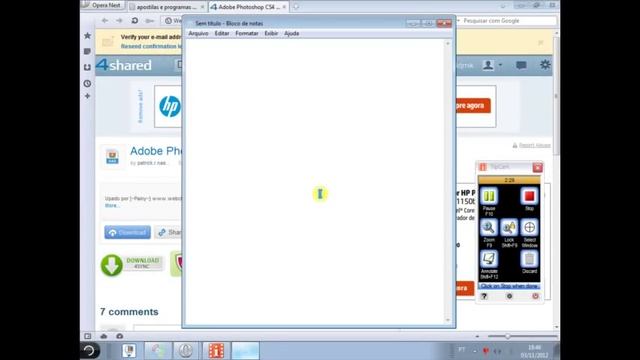Open the Opera Next menu button

point(102,5)
